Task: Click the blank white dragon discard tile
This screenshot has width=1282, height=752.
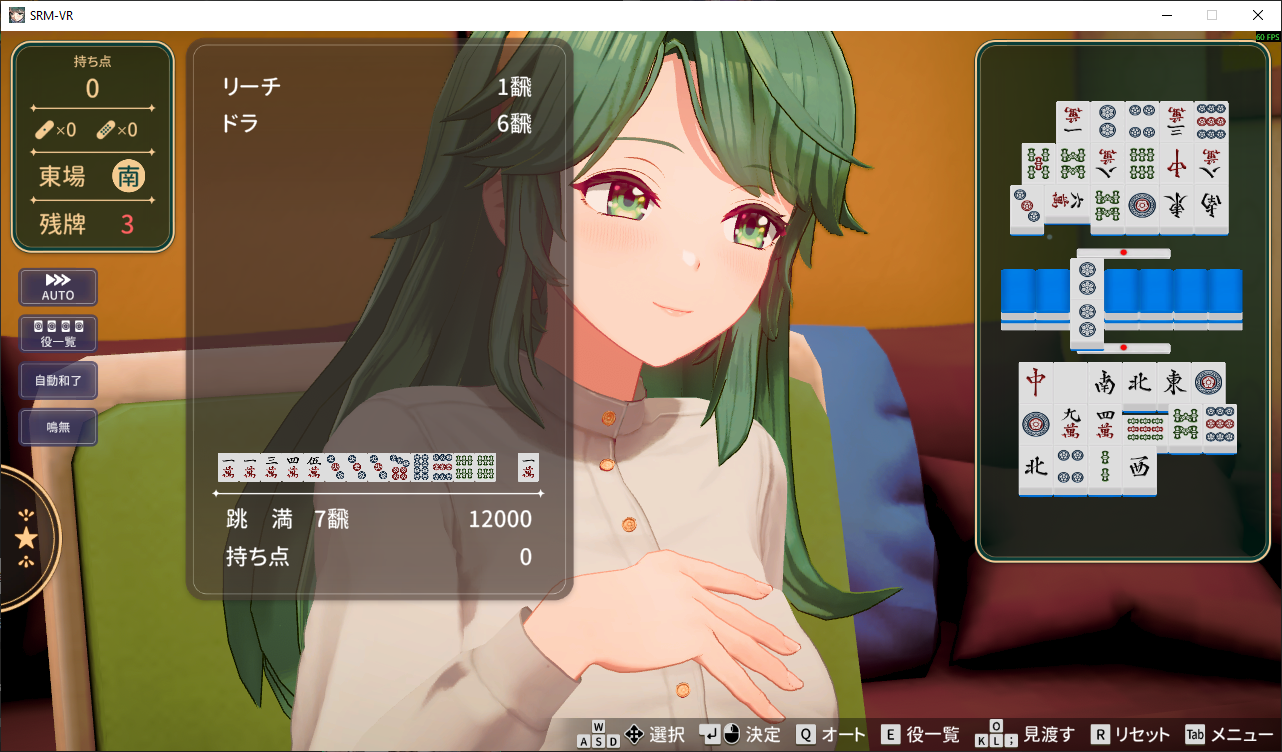Action: tap(1070, 383)
